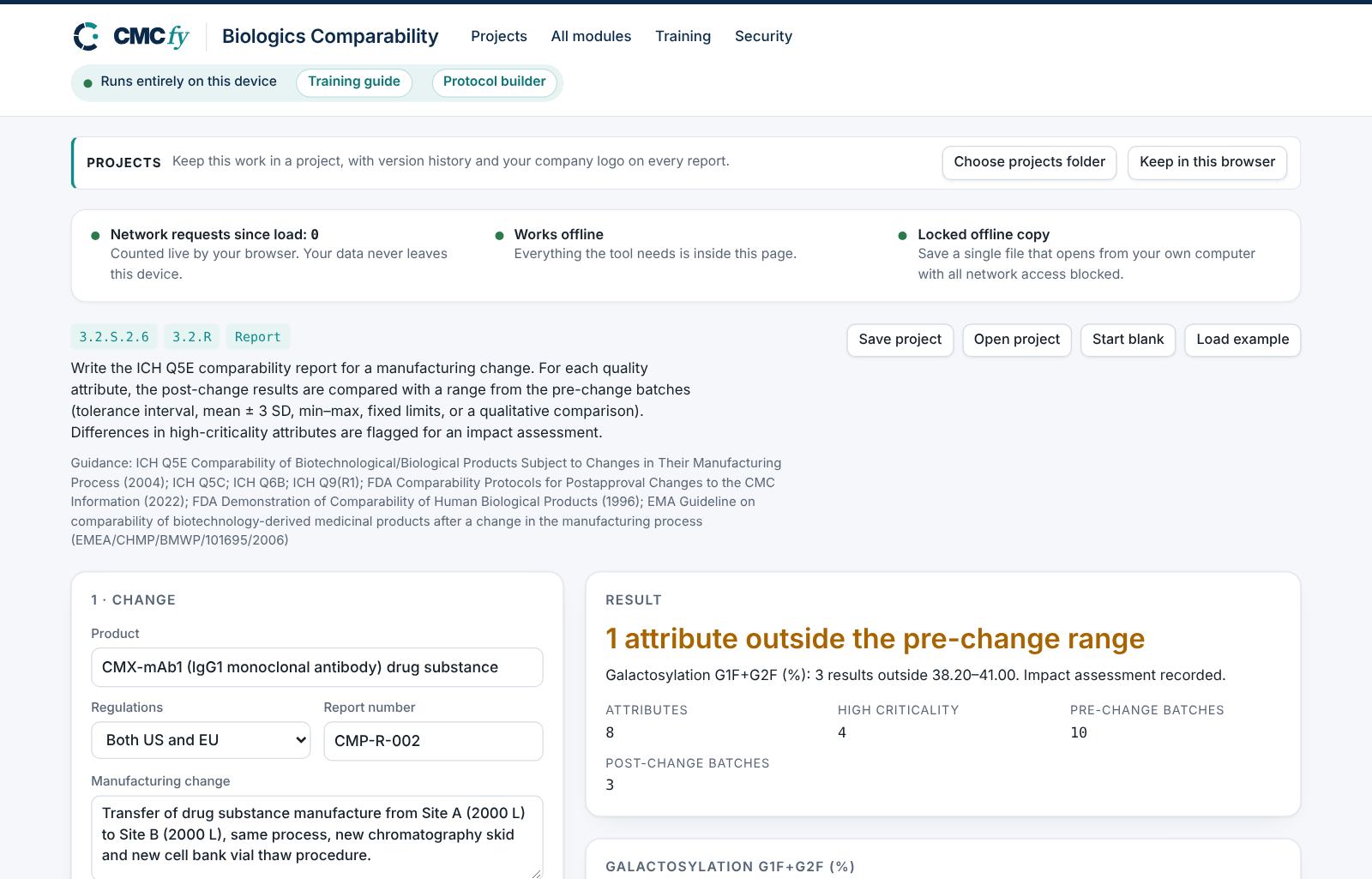This screenshot has width=1372, height=879.
Task: Open the Security nav item
Action: (x=763, y=36)
